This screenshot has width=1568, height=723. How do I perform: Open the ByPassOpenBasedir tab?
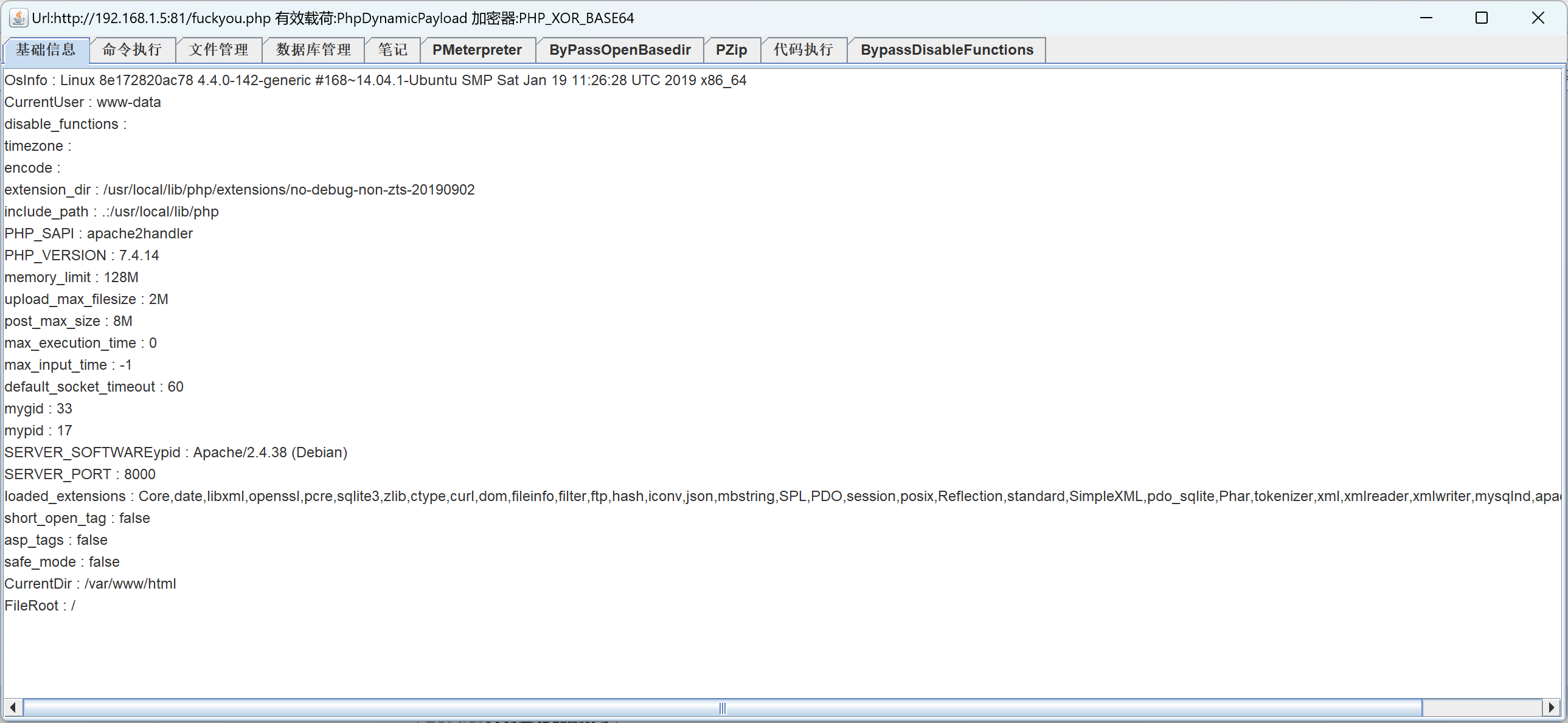click(x=619, y=50)
